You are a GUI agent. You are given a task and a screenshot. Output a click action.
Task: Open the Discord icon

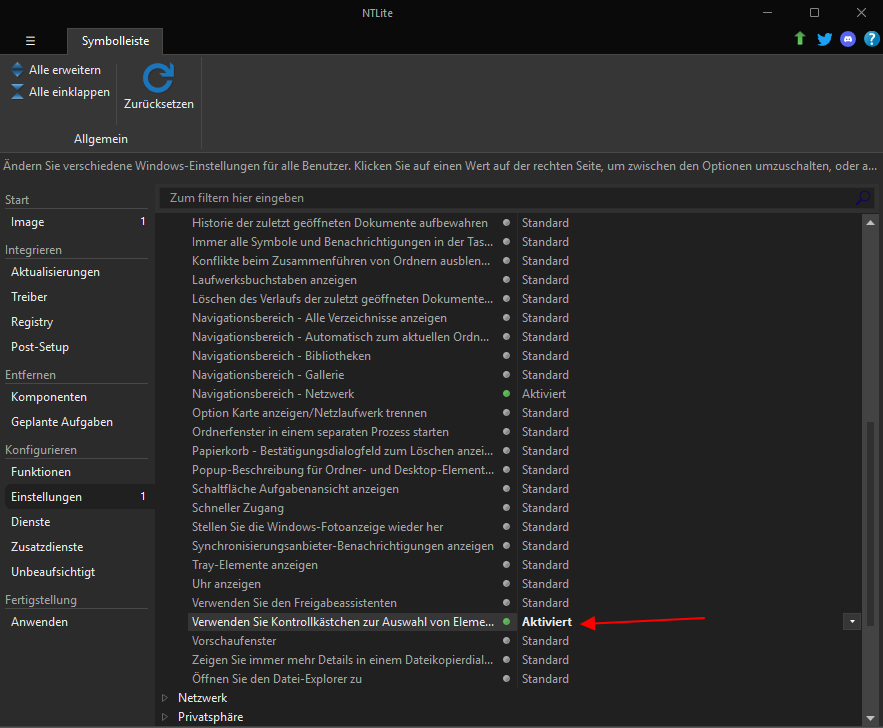point(848,39)
